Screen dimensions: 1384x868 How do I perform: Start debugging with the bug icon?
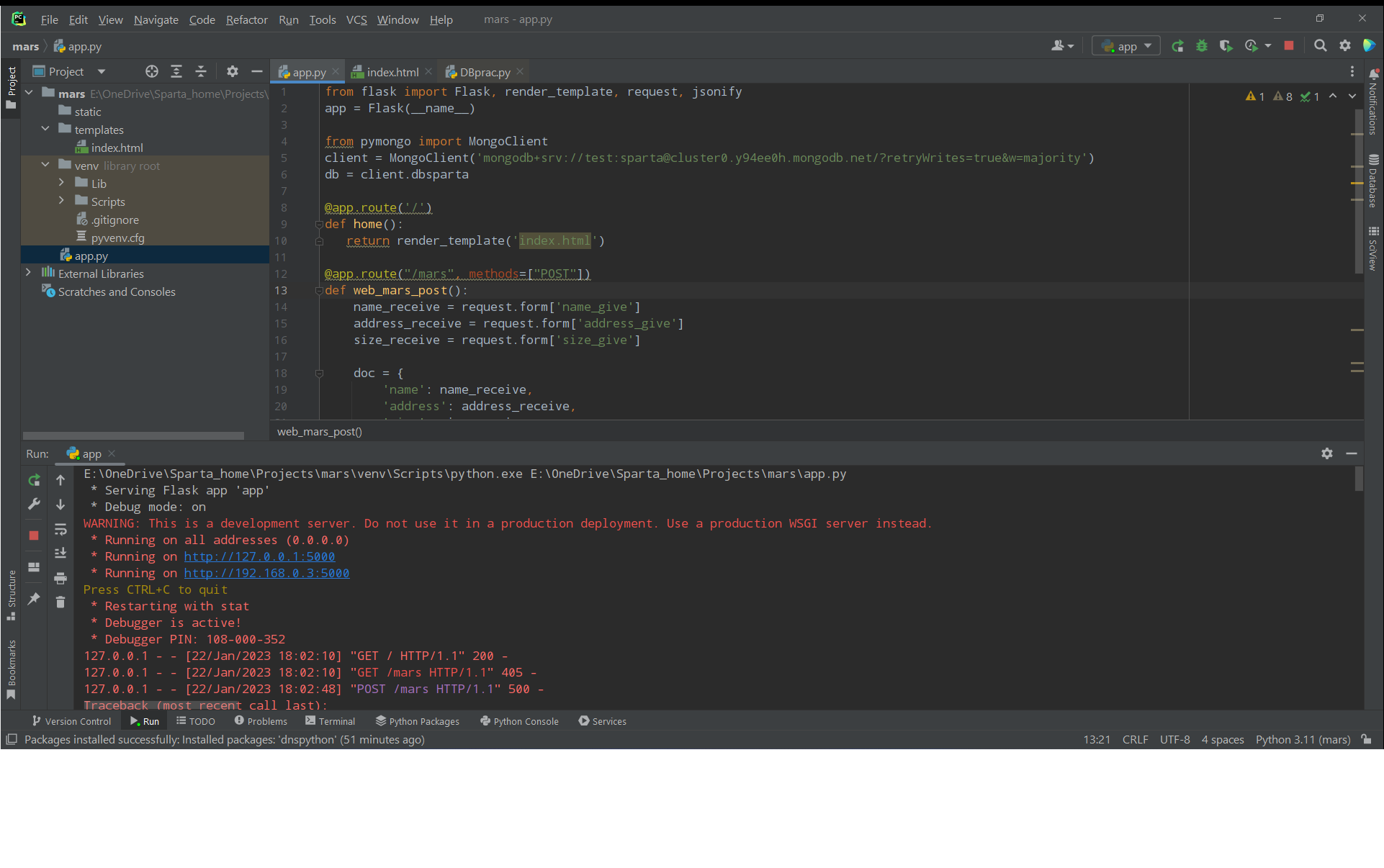point(1202,46)
